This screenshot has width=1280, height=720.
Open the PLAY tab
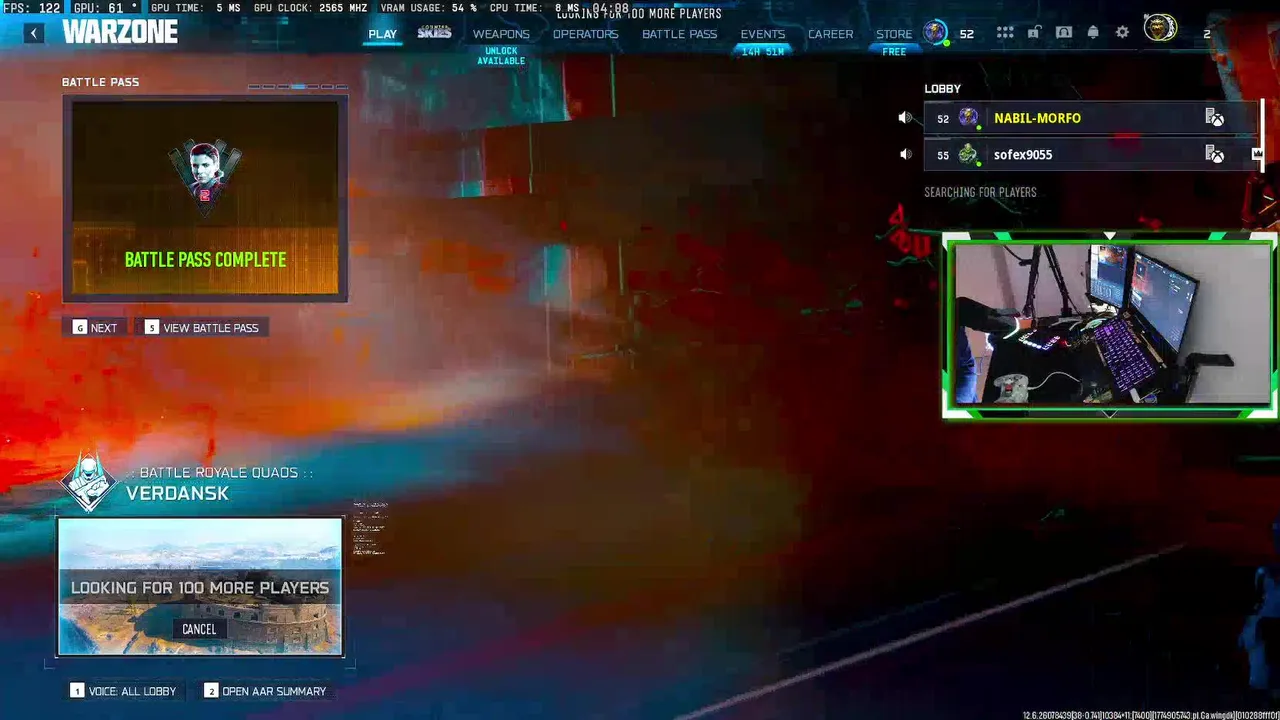[382, 34]
